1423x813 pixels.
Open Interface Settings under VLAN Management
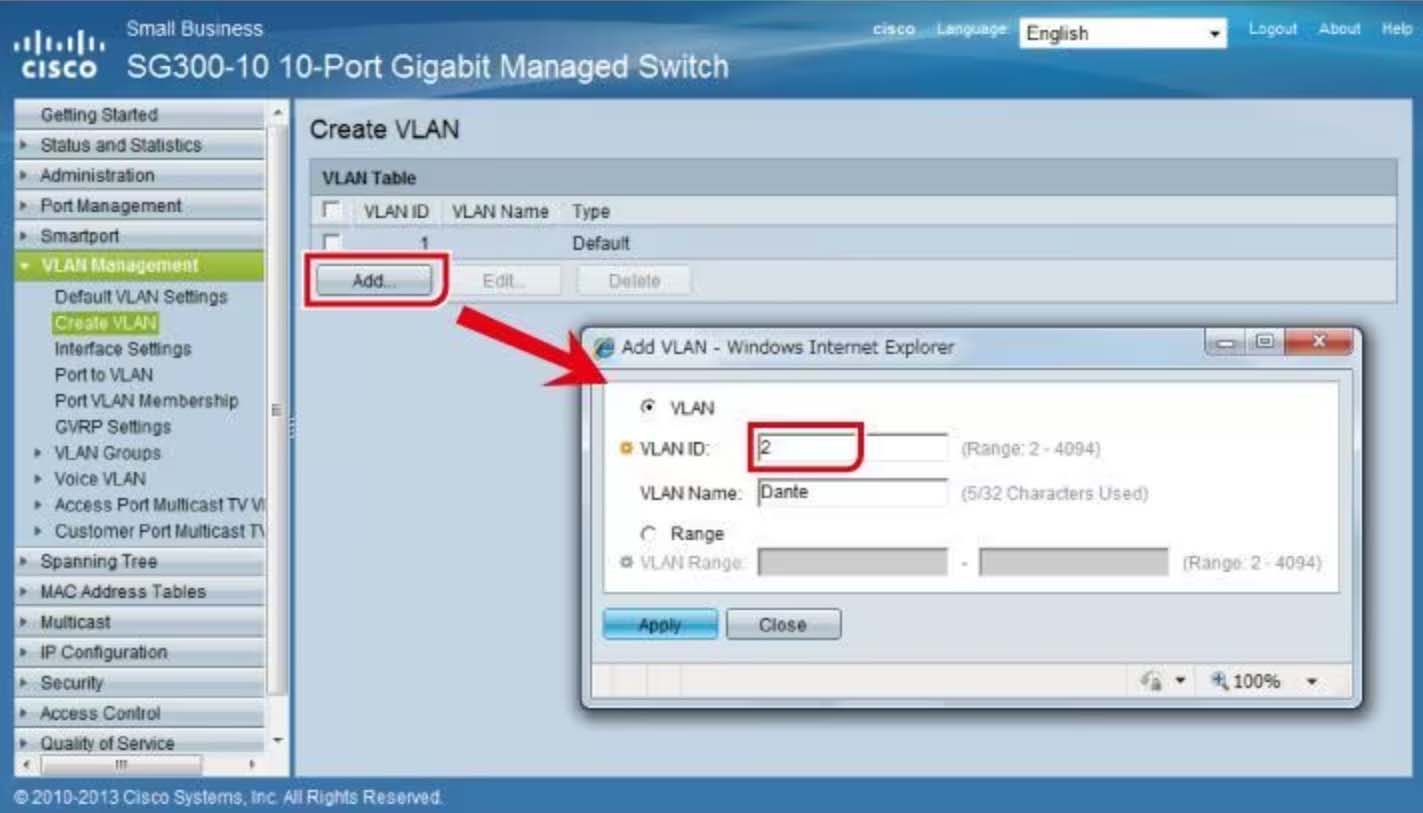point(122,349)
